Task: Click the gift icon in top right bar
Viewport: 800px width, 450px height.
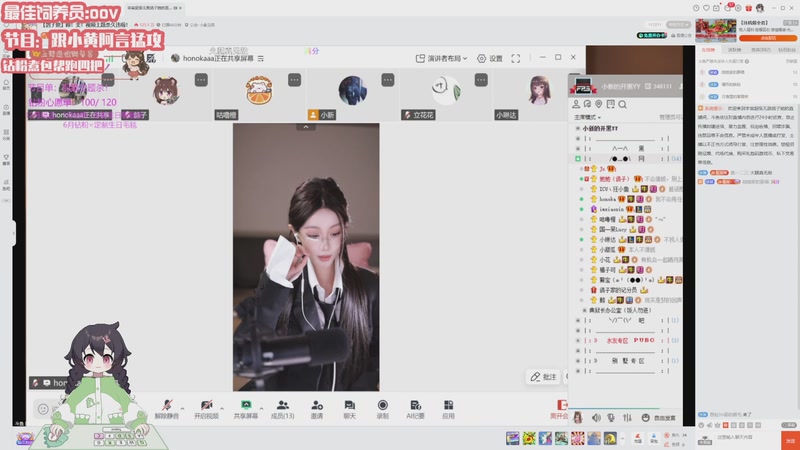Action: click(x=748, y=8)
